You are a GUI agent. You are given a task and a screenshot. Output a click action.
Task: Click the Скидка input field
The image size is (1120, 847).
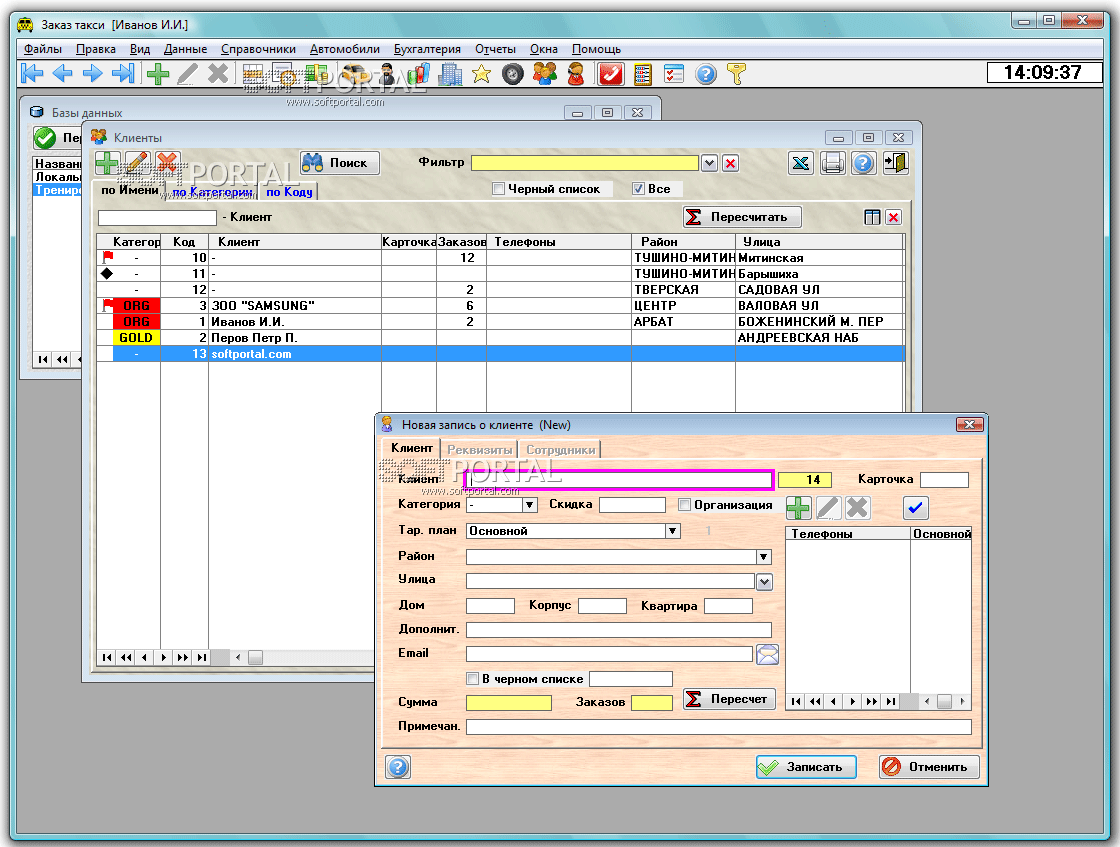(632, 505)
